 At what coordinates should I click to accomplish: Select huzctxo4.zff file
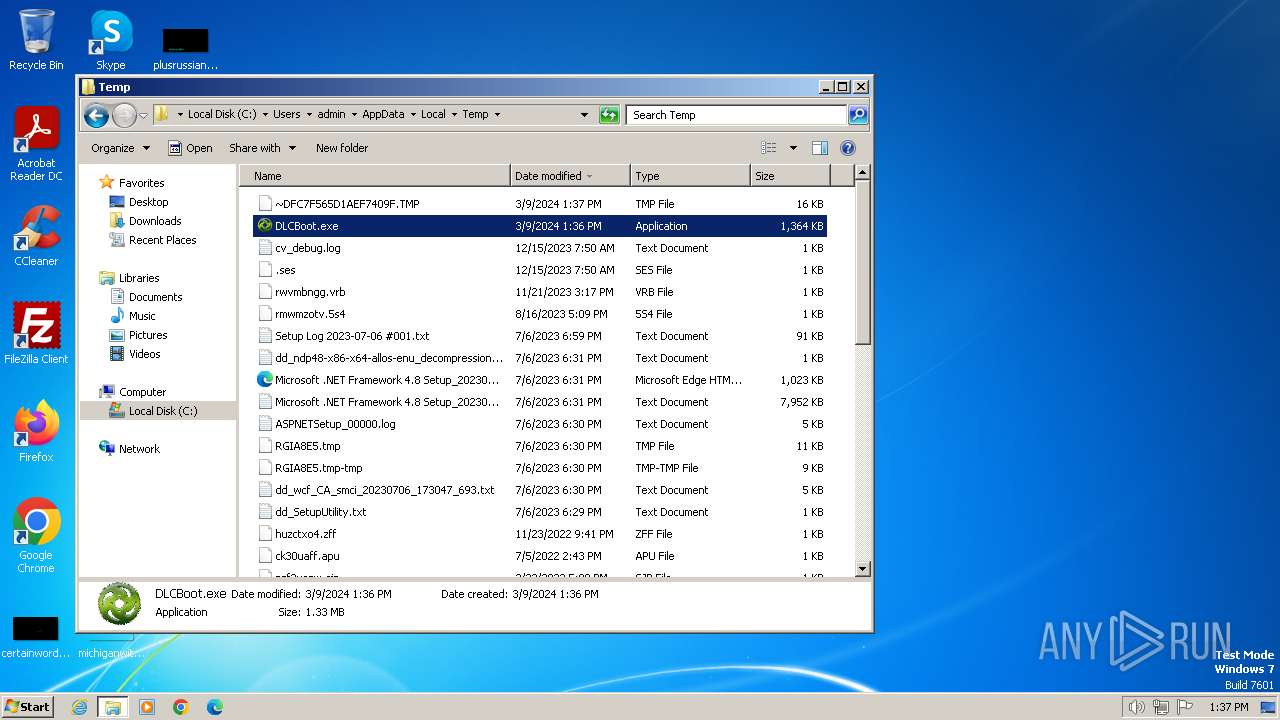click(540, 534)
